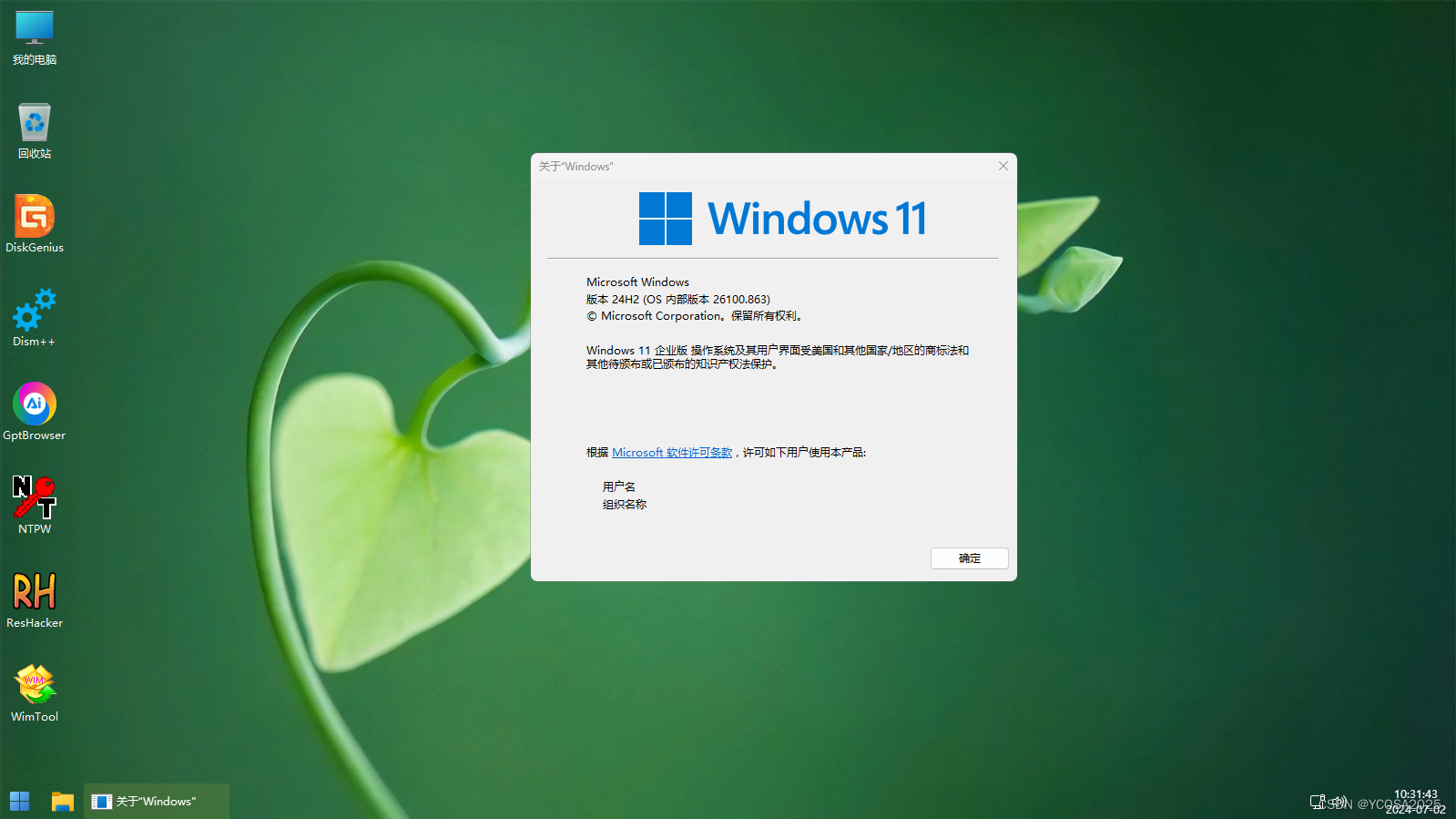Activate the 关于"Windows" taskbar button

pos(156,801)
